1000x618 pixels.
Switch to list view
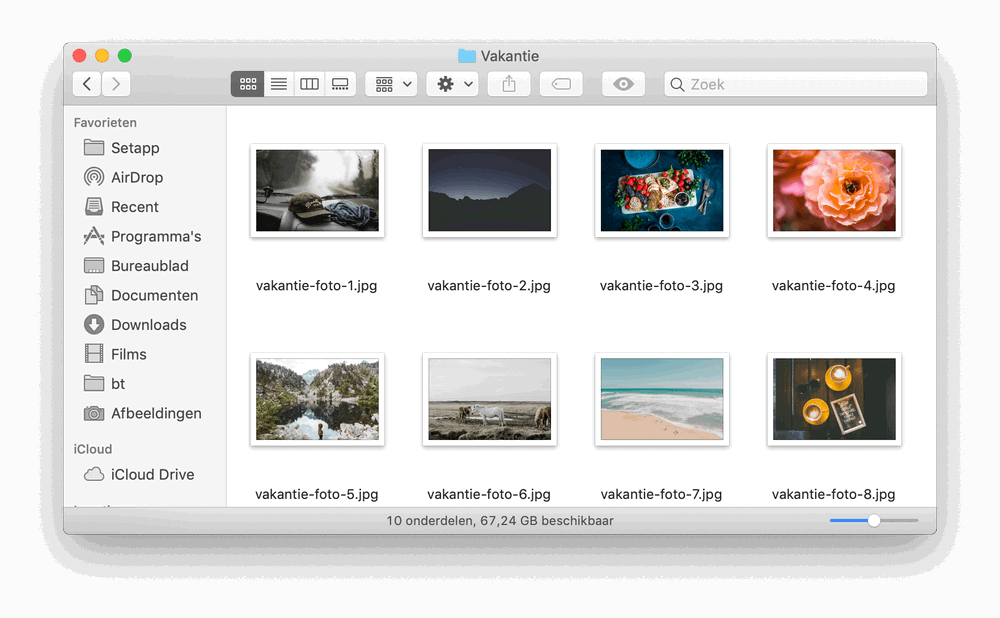(x=279, y=84)
